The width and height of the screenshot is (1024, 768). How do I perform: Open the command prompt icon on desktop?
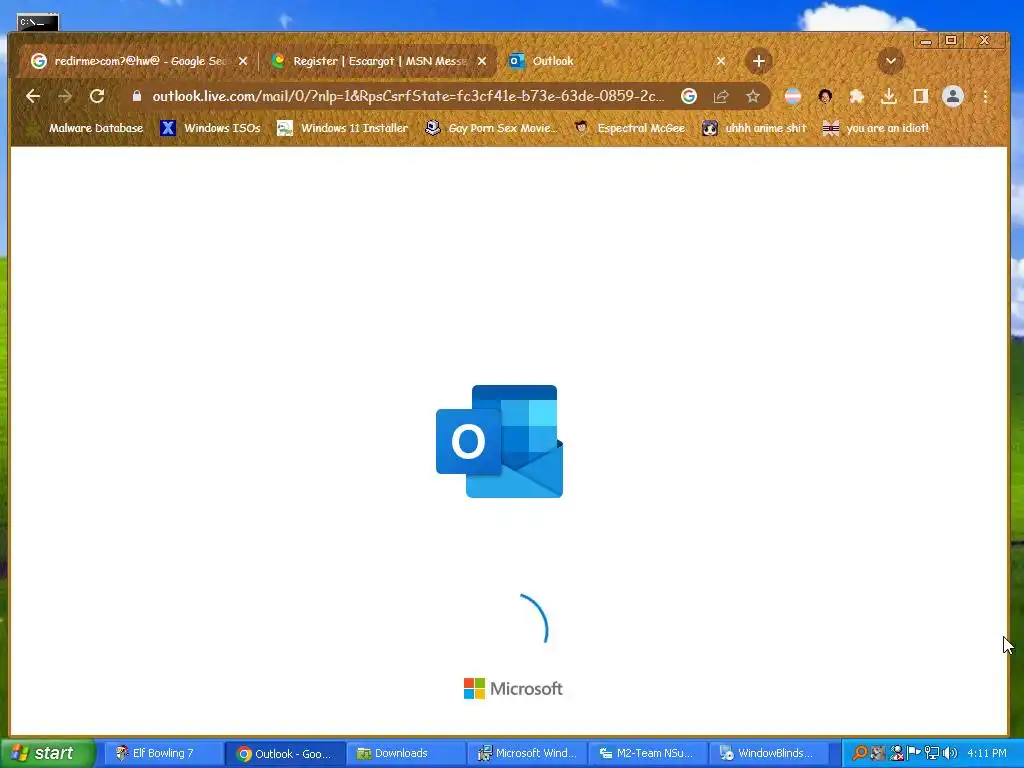point(38,23)
